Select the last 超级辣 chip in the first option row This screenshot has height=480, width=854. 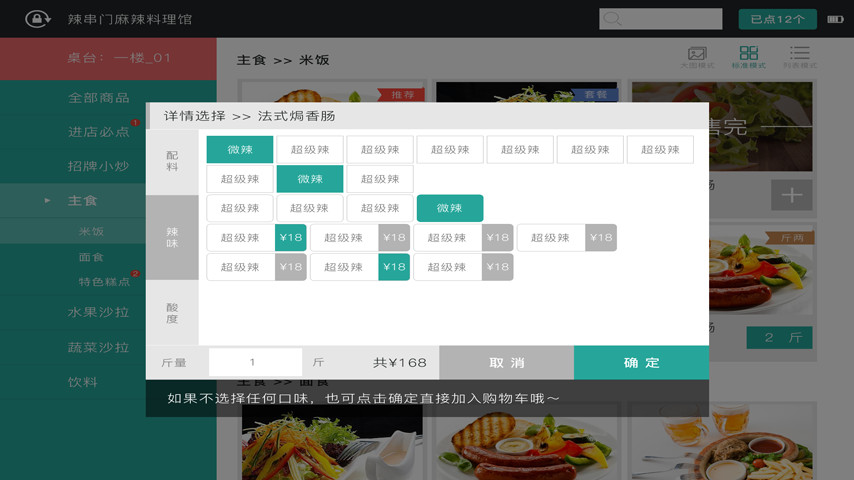pos(660,149)
